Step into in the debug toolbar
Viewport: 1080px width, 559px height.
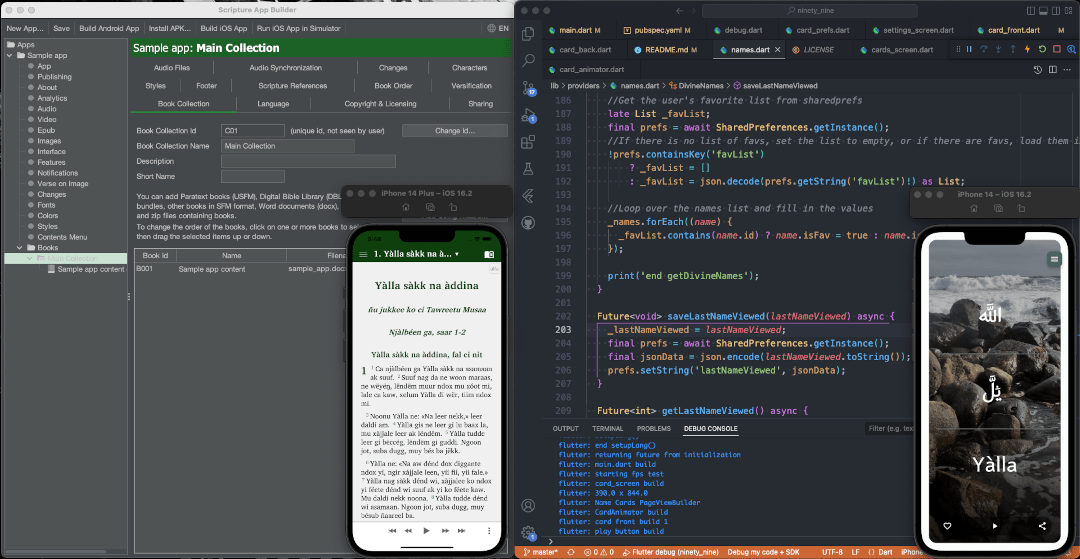pyautogui.click(x=998, y=50)
